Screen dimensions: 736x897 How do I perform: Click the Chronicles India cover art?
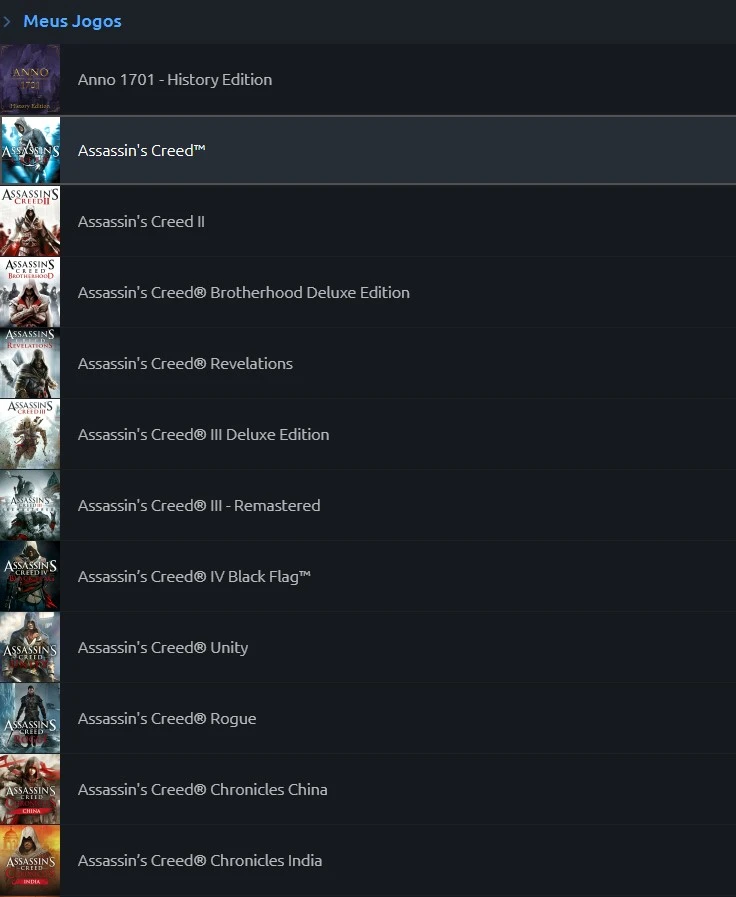30,860
